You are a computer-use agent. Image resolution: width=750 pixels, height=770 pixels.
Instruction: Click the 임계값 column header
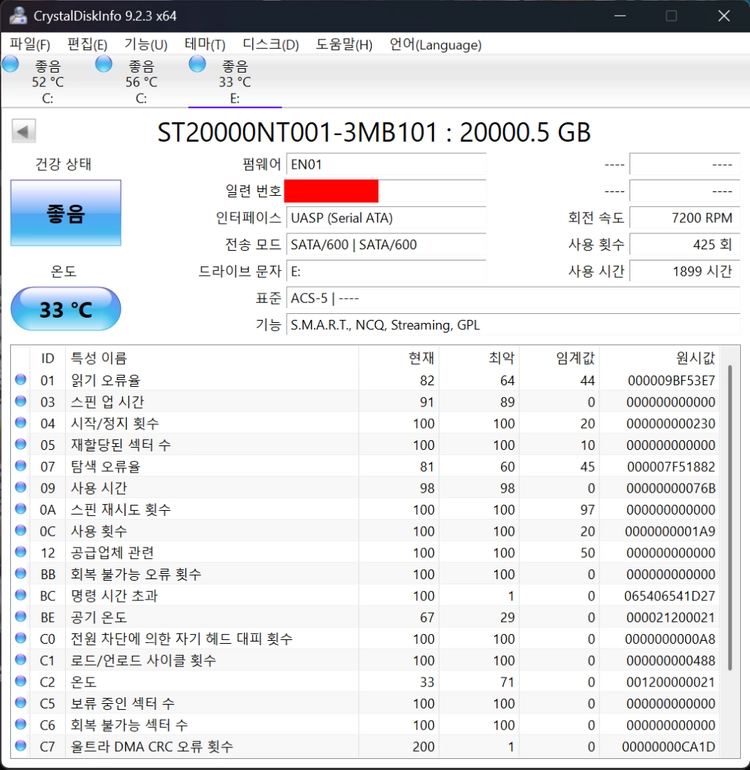click(559, 358)
